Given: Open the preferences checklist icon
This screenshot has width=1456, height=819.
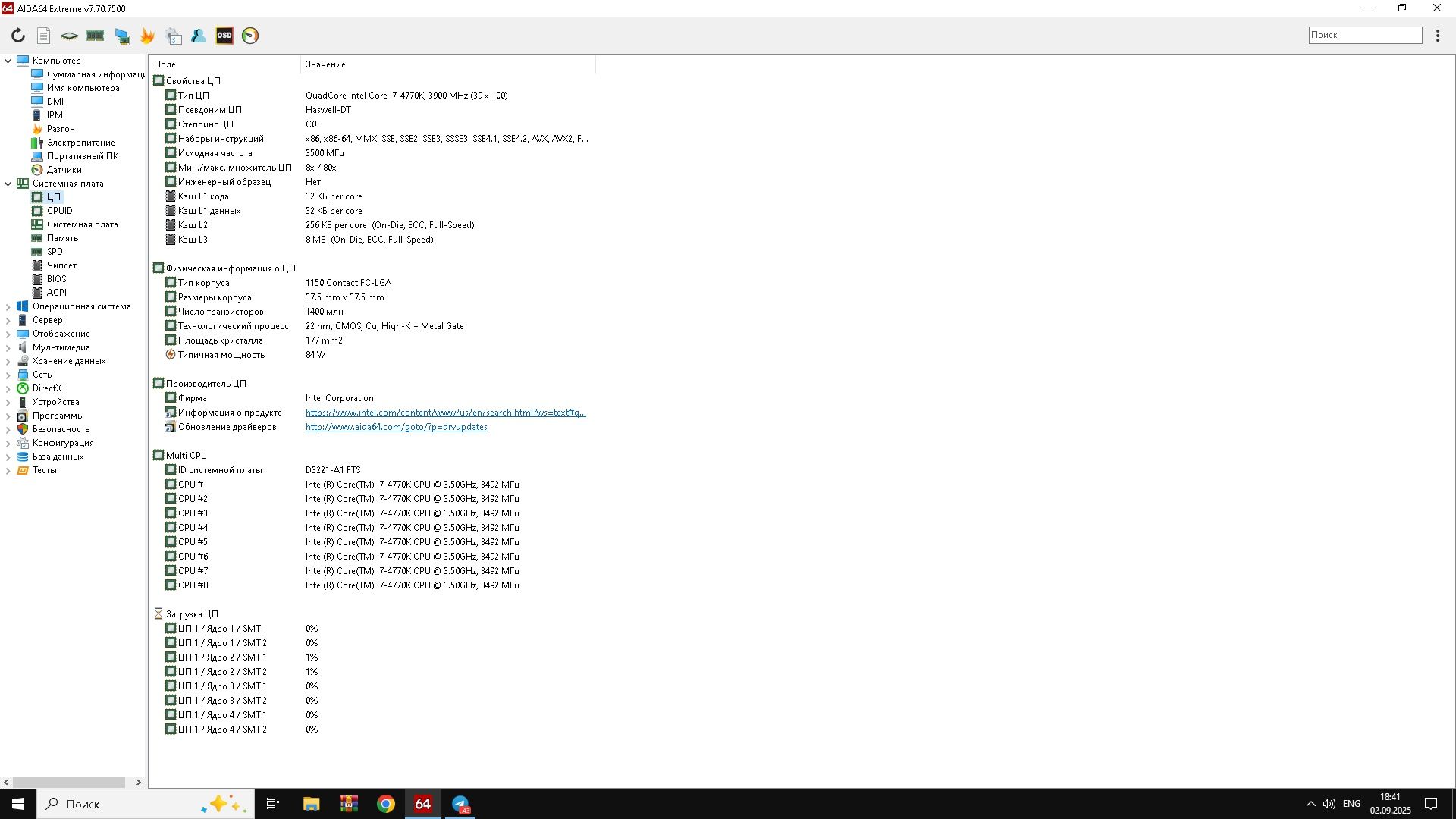Looking at the screenshot, I should (174, 36).
